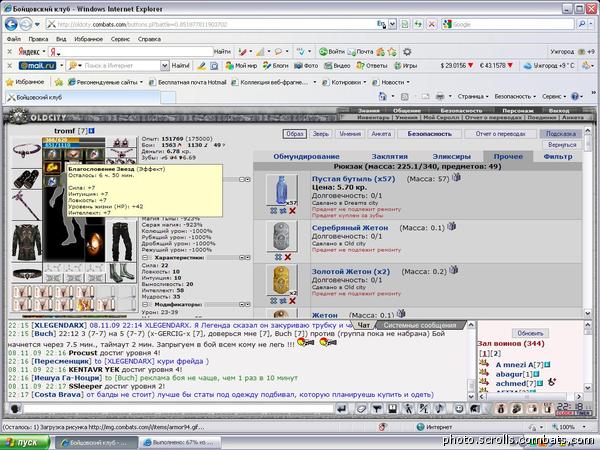Select the Чат tab

click(364, 325)
